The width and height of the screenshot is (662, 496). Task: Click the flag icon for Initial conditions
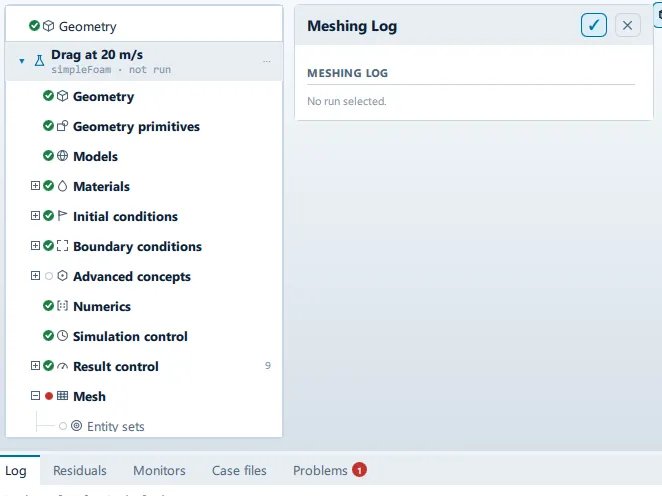coord(62,216)
